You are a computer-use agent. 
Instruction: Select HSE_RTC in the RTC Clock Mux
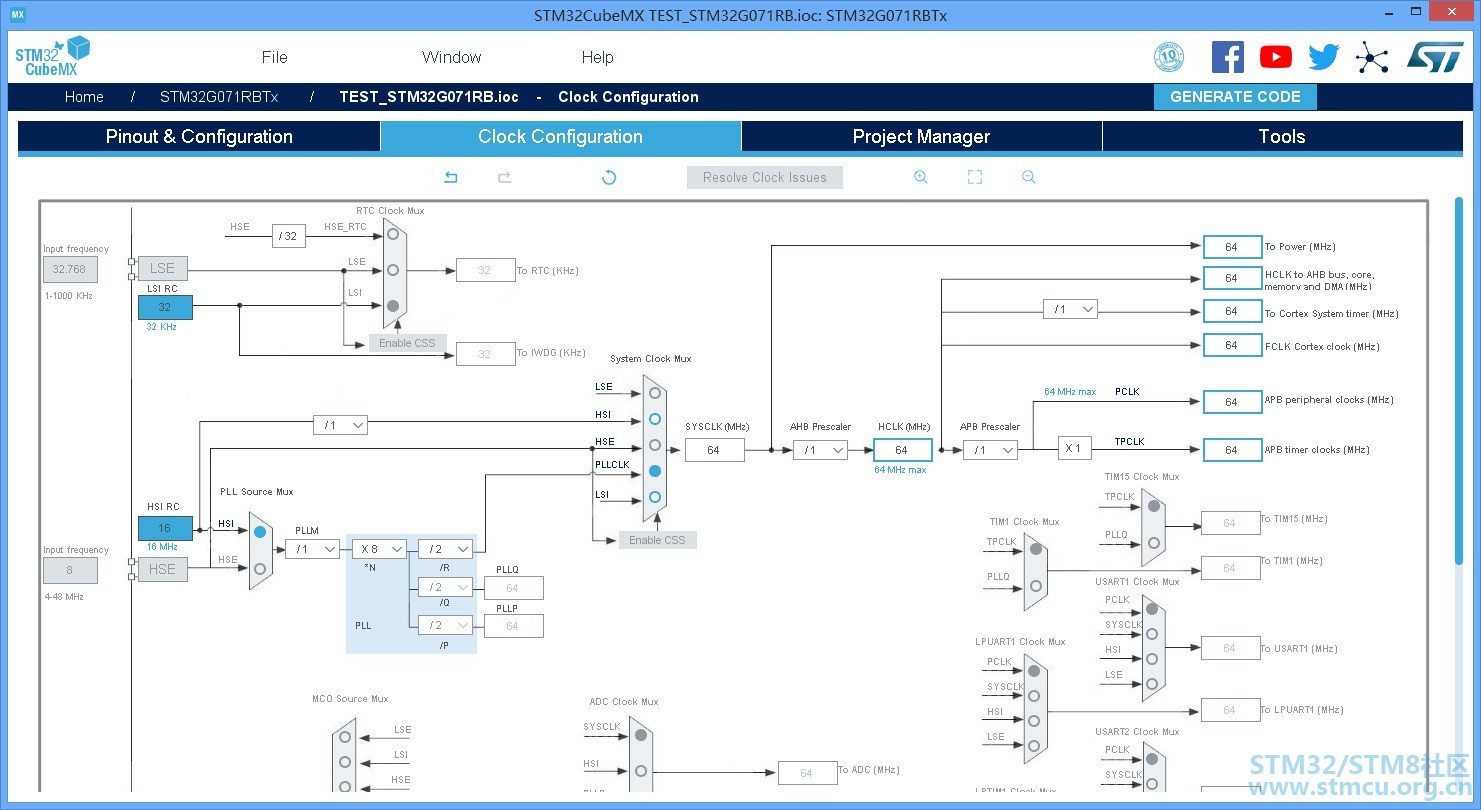tap(393, 234)
